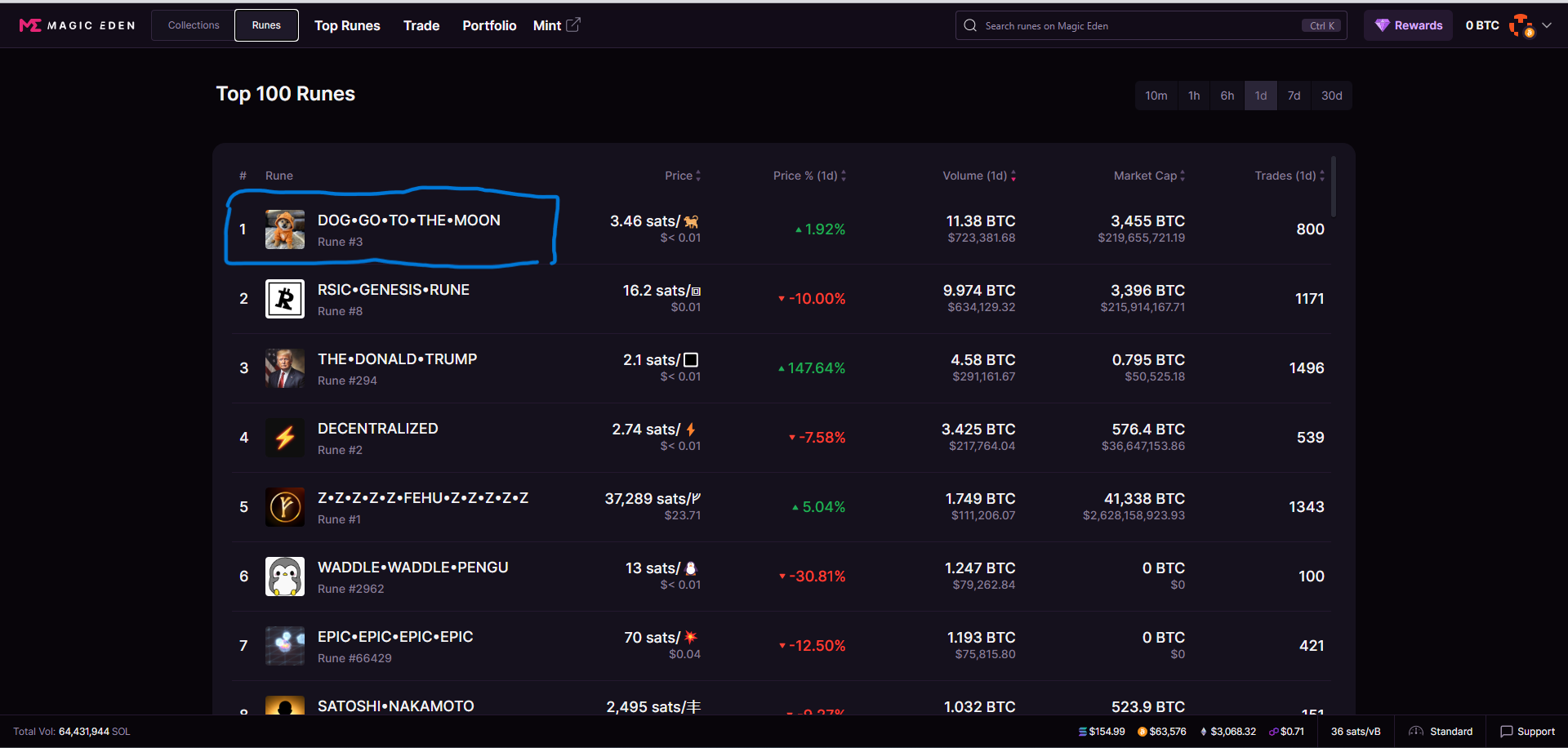The image size is (1568, 748).
Task: Select the Runes toggle
Action: coord(266,25)
